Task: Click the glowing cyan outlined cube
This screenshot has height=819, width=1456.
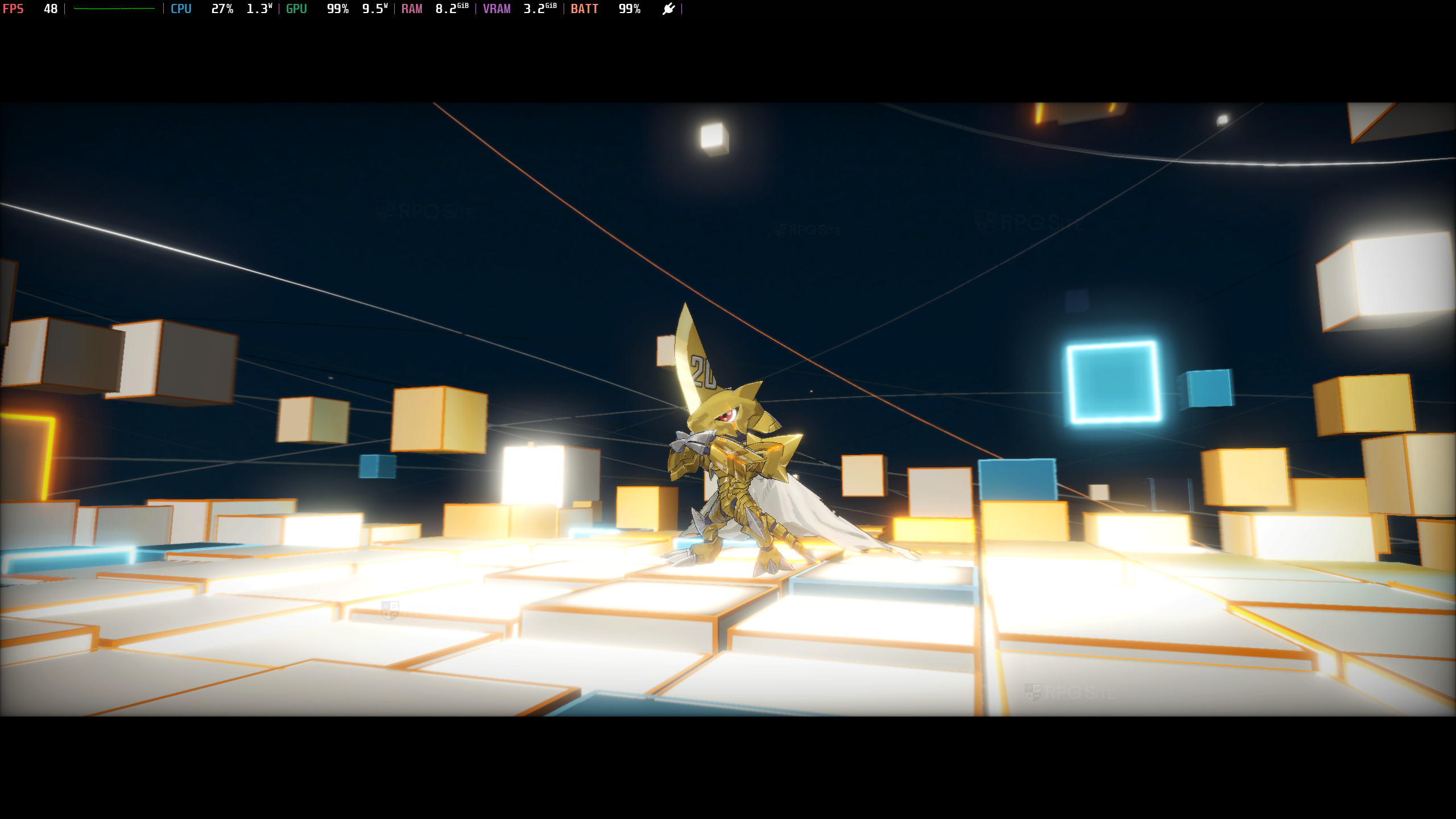Action: pos(1113,382)
